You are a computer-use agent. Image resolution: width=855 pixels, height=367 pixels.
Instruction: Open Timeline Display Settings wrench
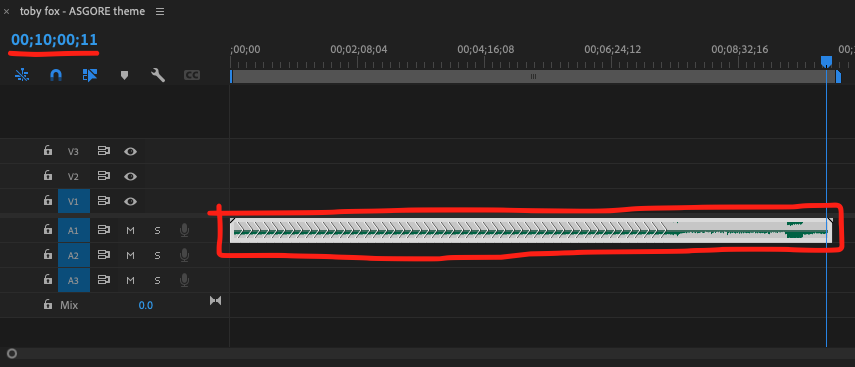pyautogui.click(x=158, y=75)
